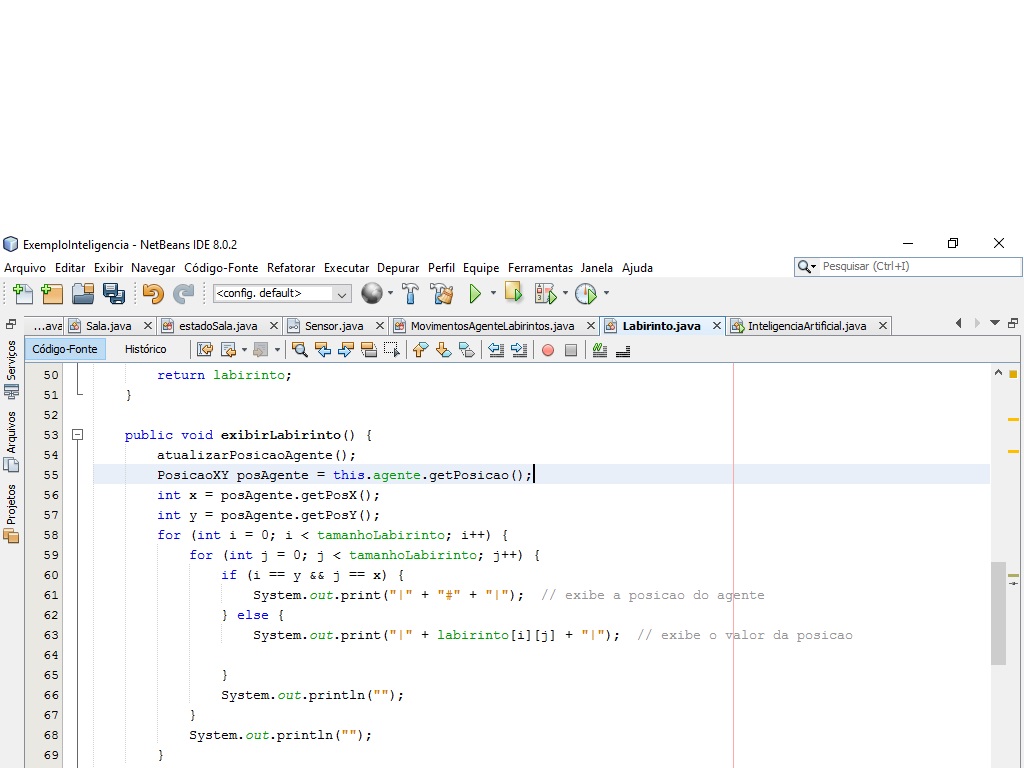Viewport: 1024px width, 768px height.
Task: Open the Run Project dropdown arrow
Action: (493, 293)
